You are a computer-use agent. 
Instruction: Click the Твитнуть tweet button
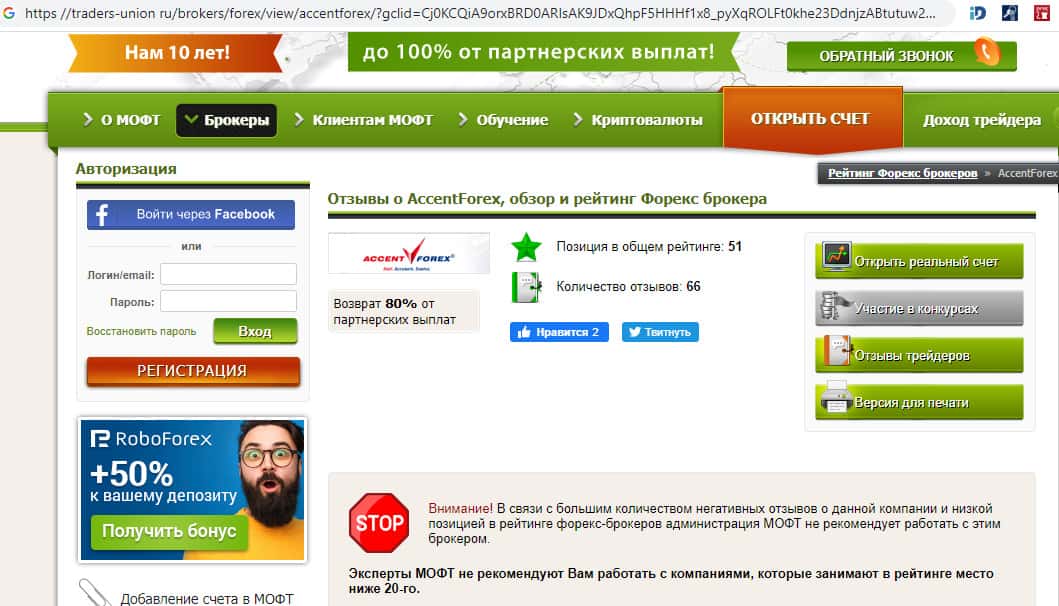click(660, 332)
